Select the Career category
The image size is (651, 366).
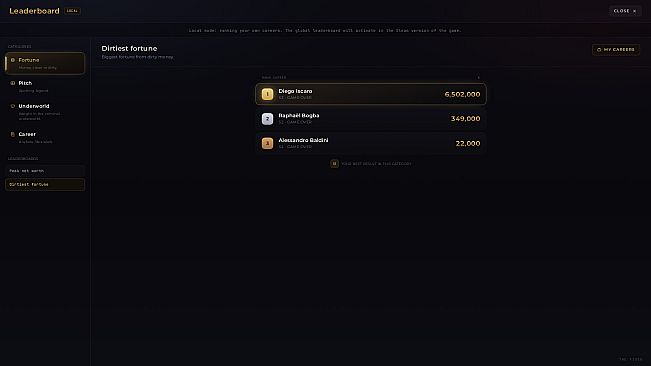click(45, 138)
